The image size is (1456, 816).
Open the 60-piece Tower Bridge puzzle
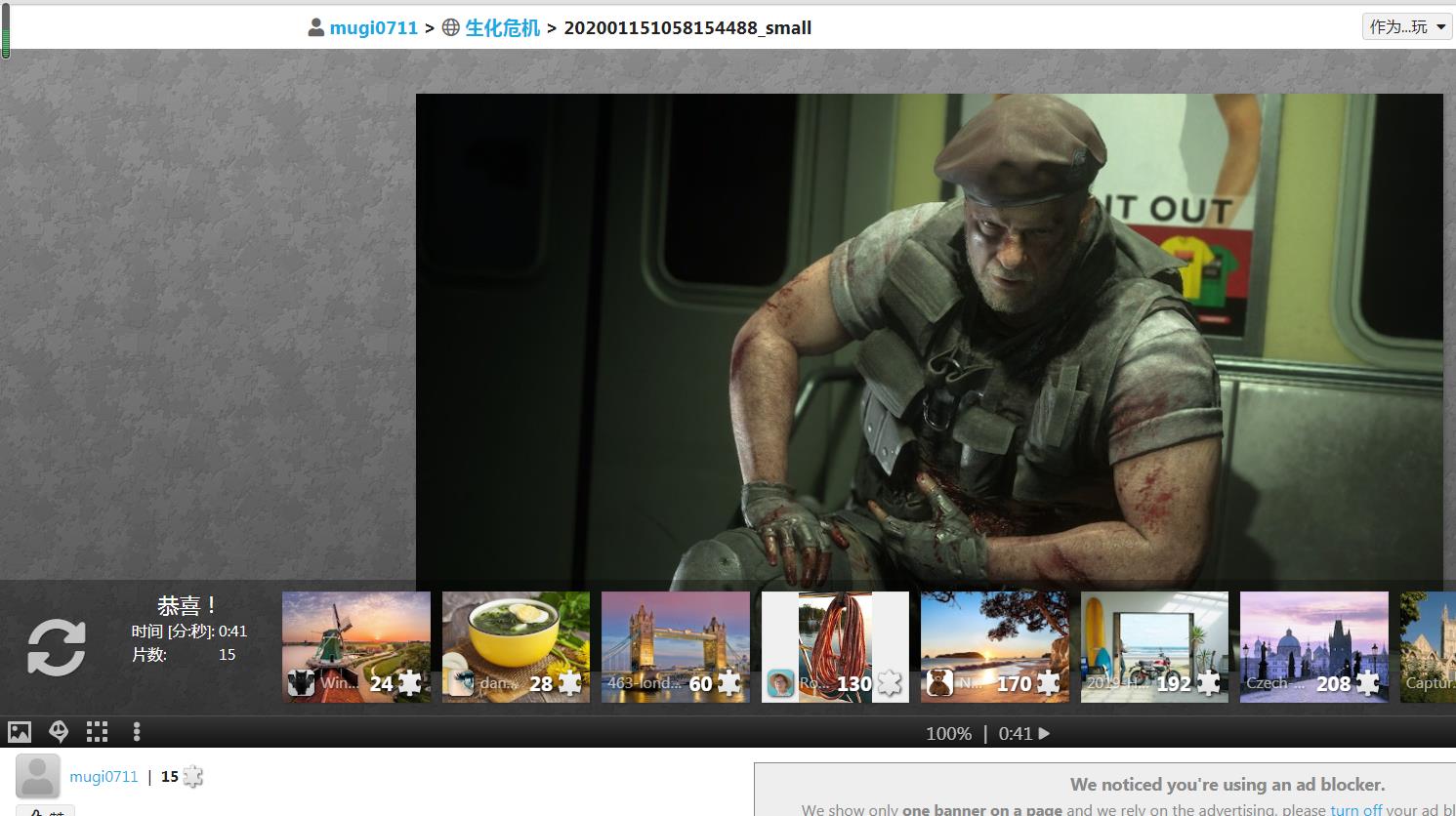tap(676, 646)
